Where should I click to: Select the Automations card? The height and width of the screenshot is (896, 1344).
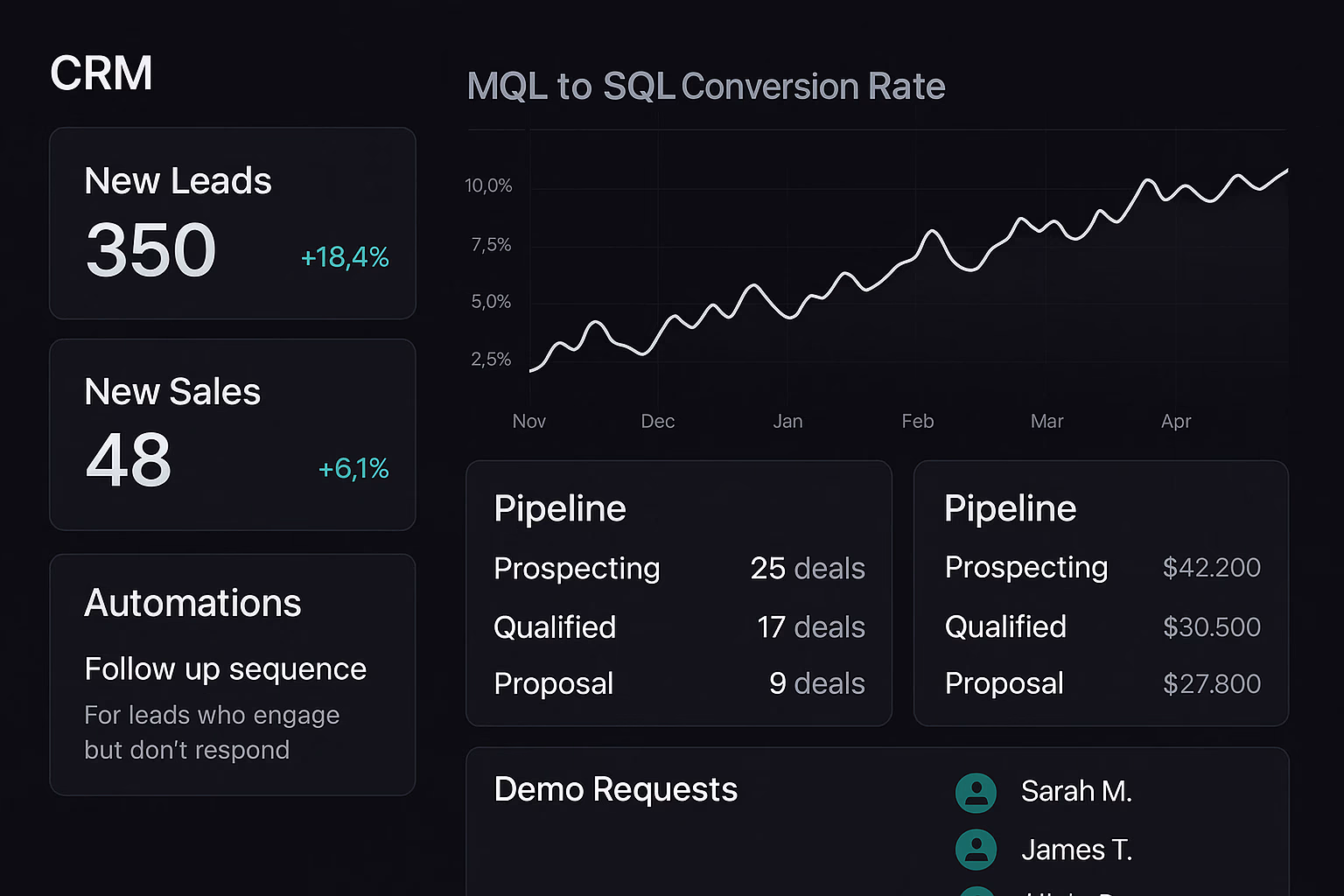tap(233, 674)
